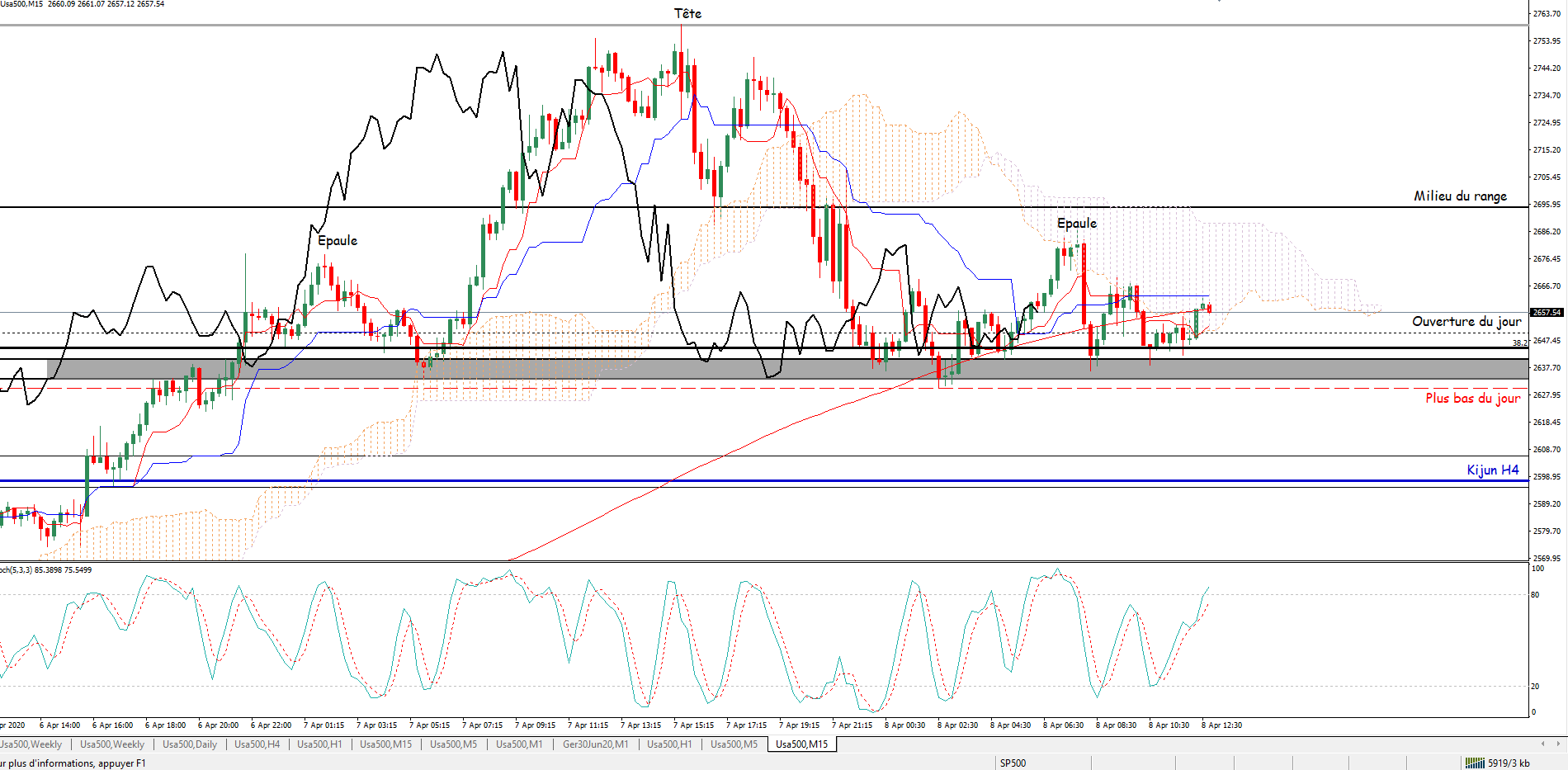Click the current price tag 2657.54
1568x770 pixels.
pos(1547,313)
